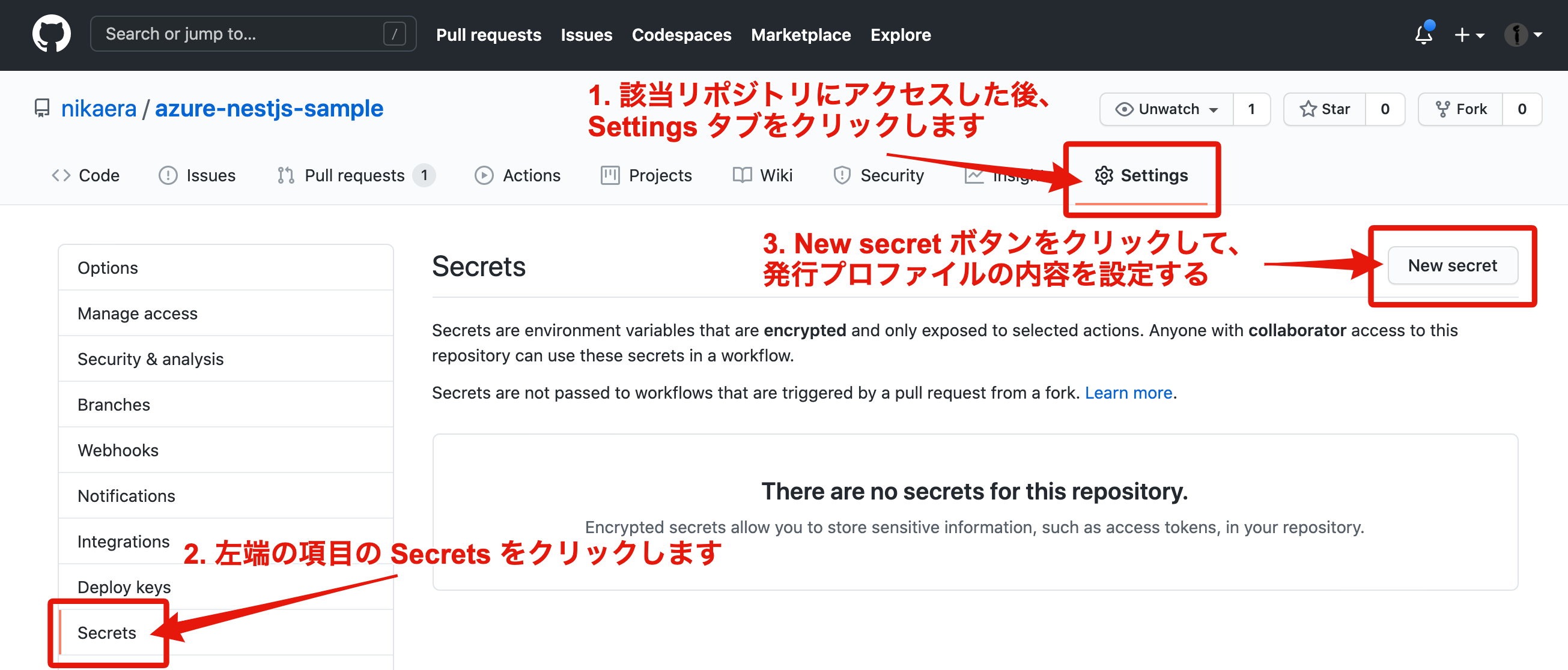Image resolution: width=1568 pixels, height=670 pixels.
Task: Open the notifications bell
Action: tap(1423, 35)
